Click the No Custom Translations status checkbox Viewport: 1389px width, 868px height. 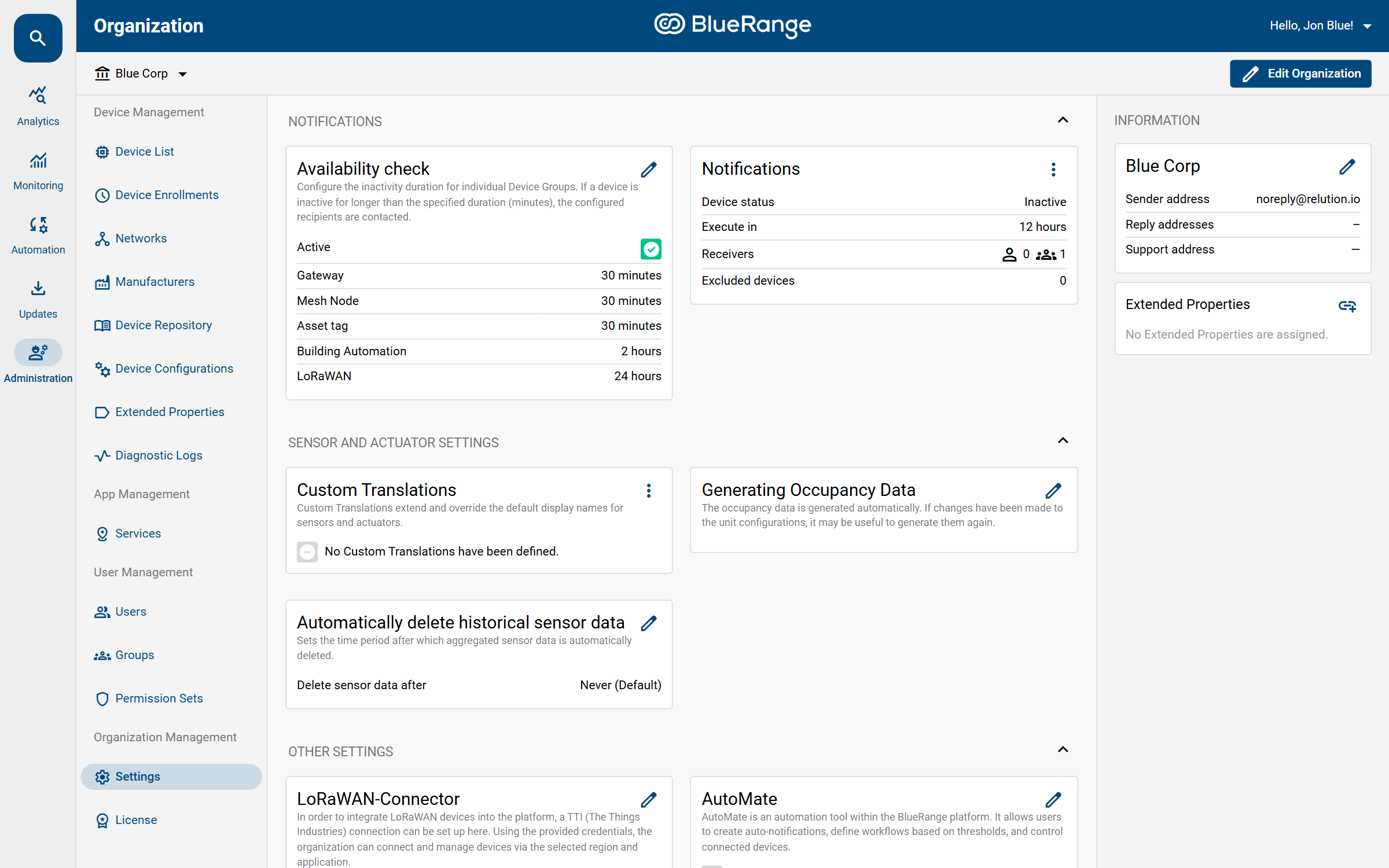tap(307, 551)
